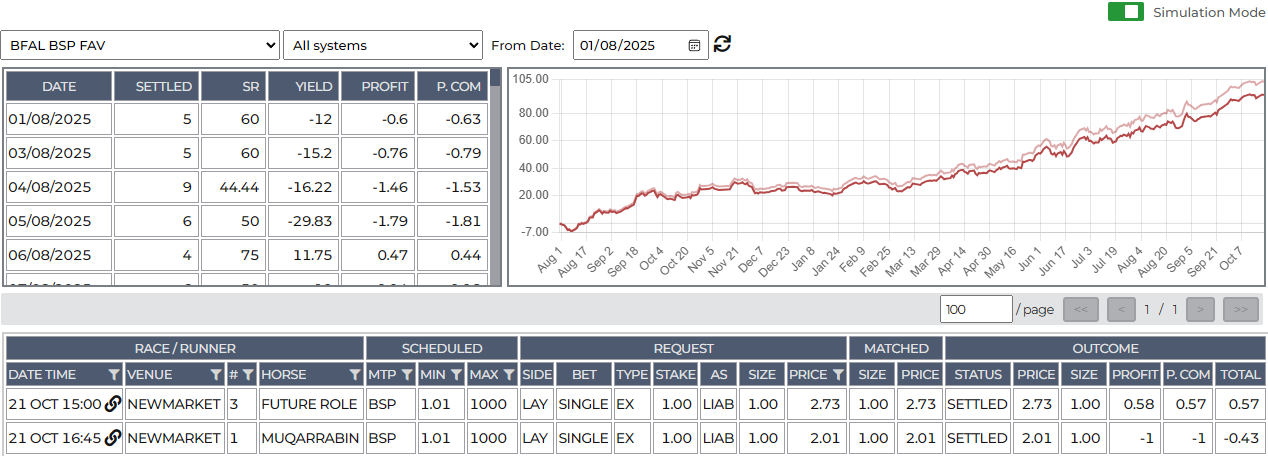
Task: Open link icon for 21 OCT 16:45 race
Action: 113,437
